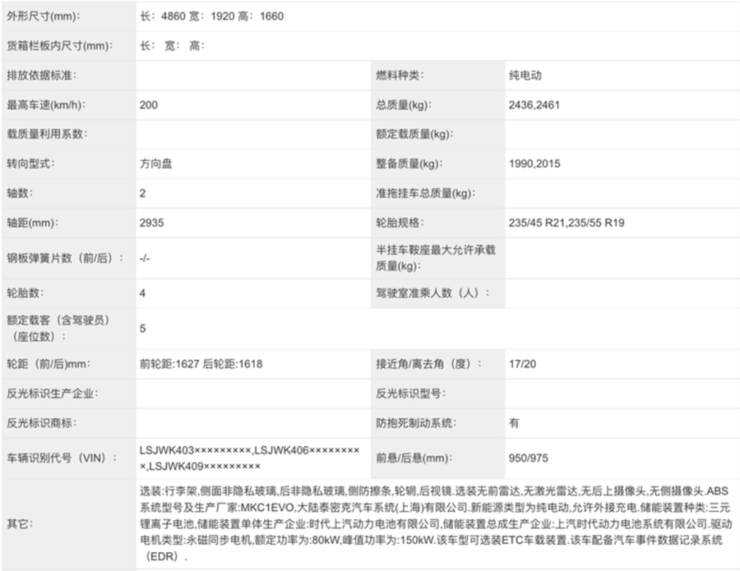Click the 反光标识商标 label
Image resolution: width=740 pixels, height=571 pixels.
pyautogui.click(x=42, y=423)
